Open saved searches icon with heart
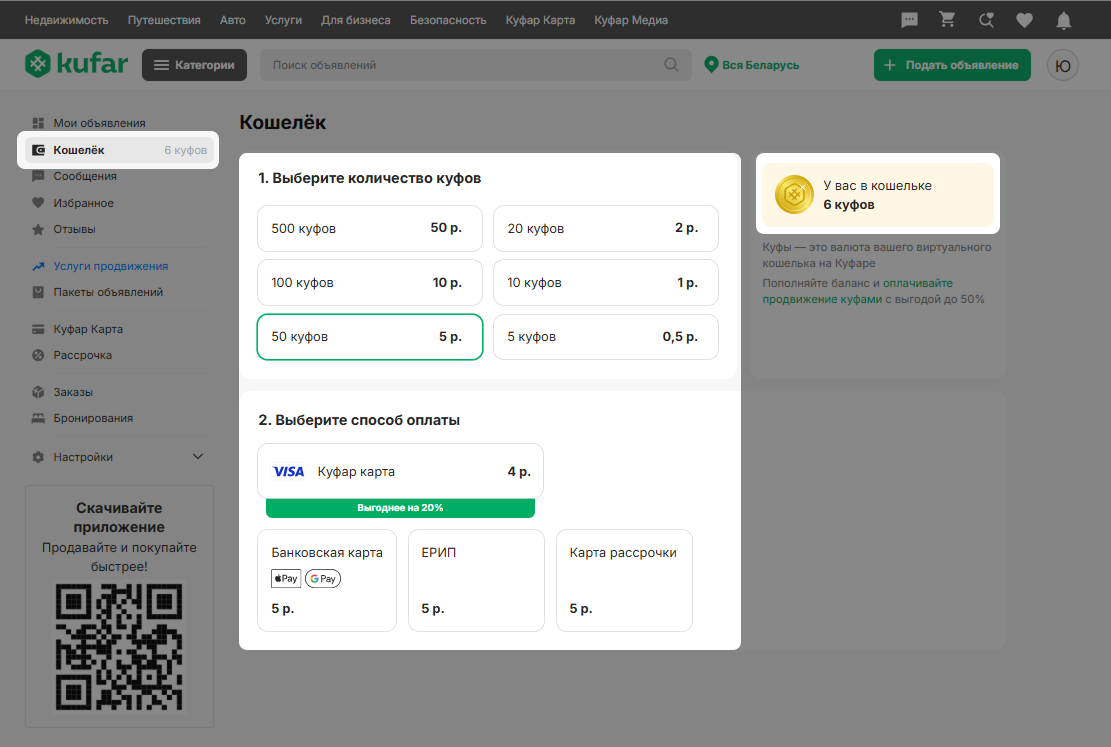 point(986,20)
